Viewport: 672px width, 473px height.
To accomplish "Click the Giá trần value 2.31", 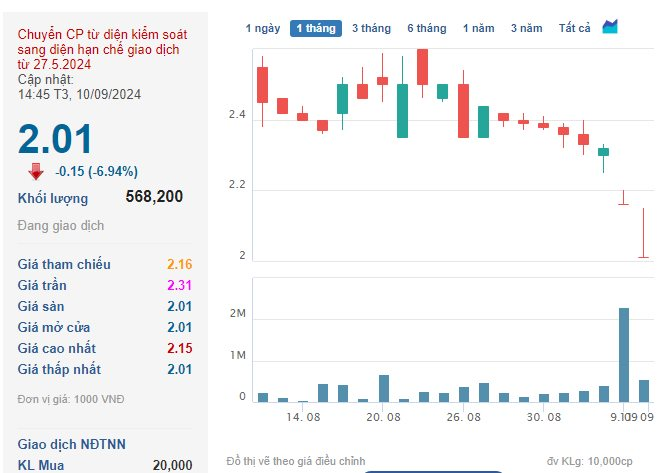I will (x=179, y=285).
